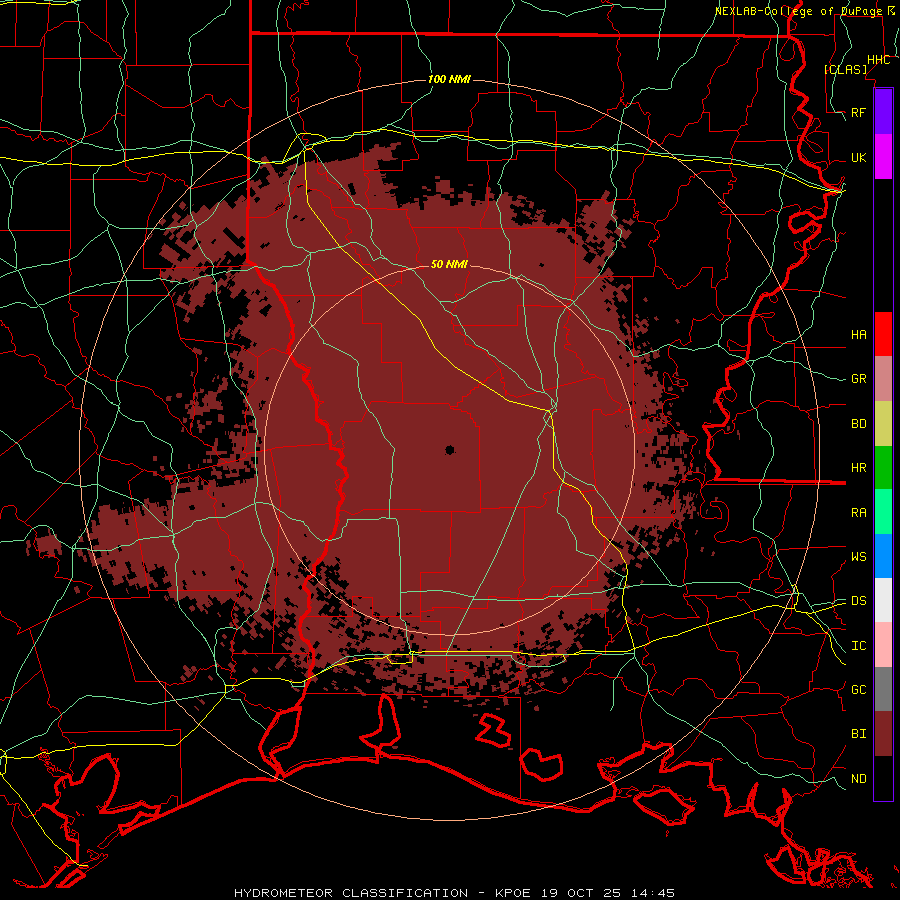Click the IC legend label
900x900 pixels.
(859, 646)
